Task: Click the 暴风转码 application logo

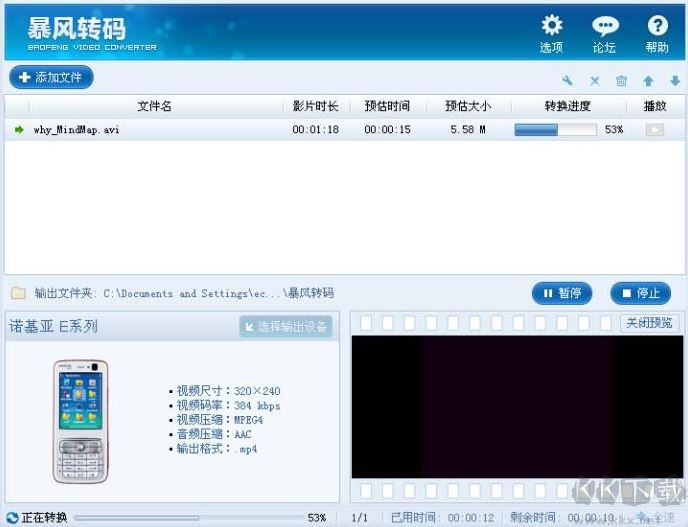Action: click(92, 34)
